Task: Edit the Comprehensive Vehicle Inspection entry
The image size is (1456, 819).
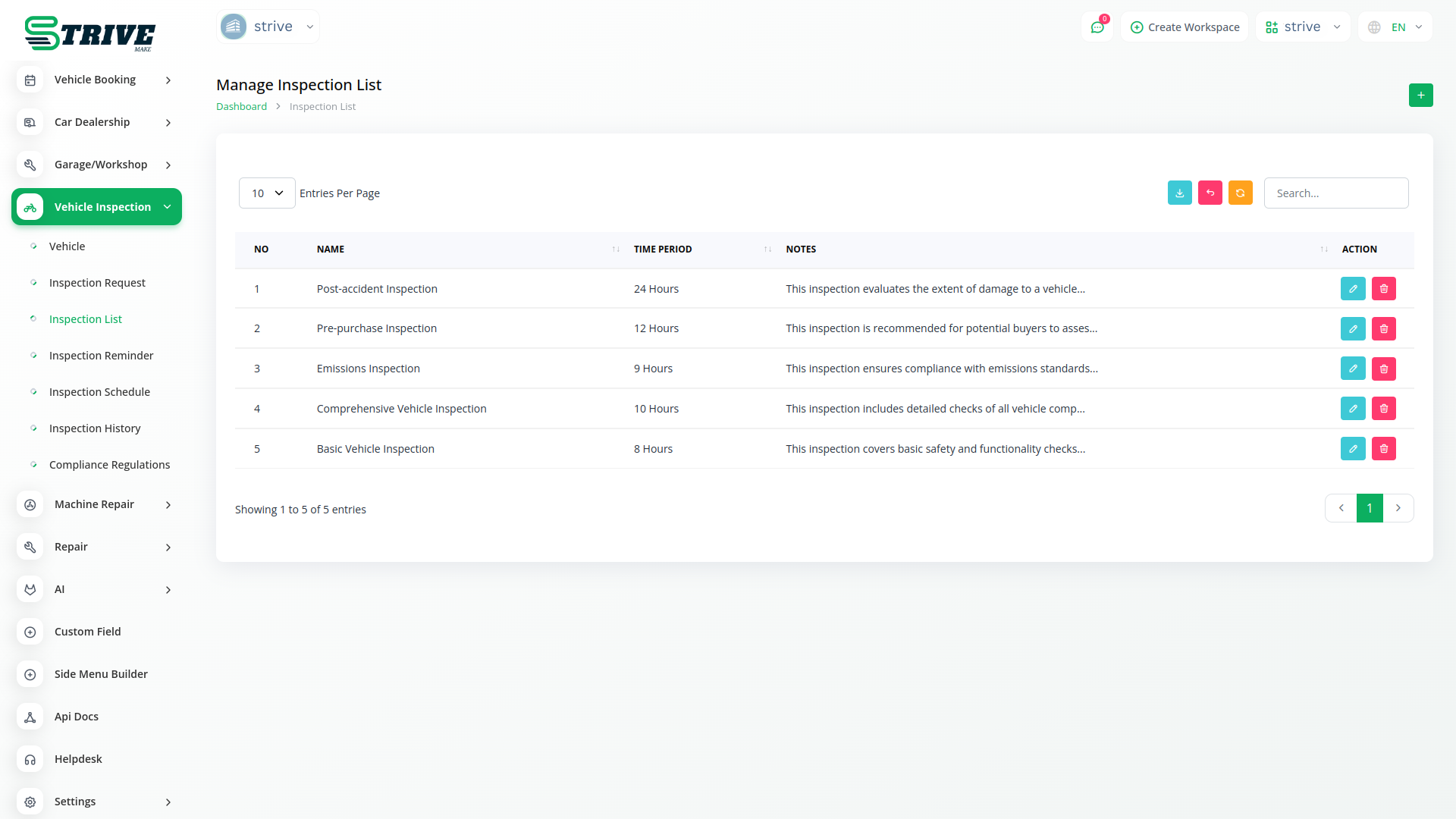Action: [x=1352, y=409]
